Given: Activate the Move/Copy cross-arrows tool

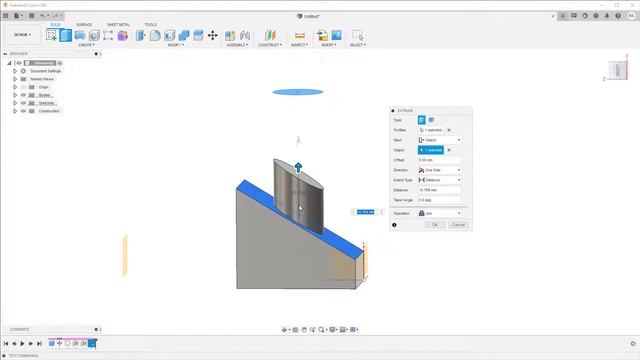Looking at the screenshot, I should (213, 36).
